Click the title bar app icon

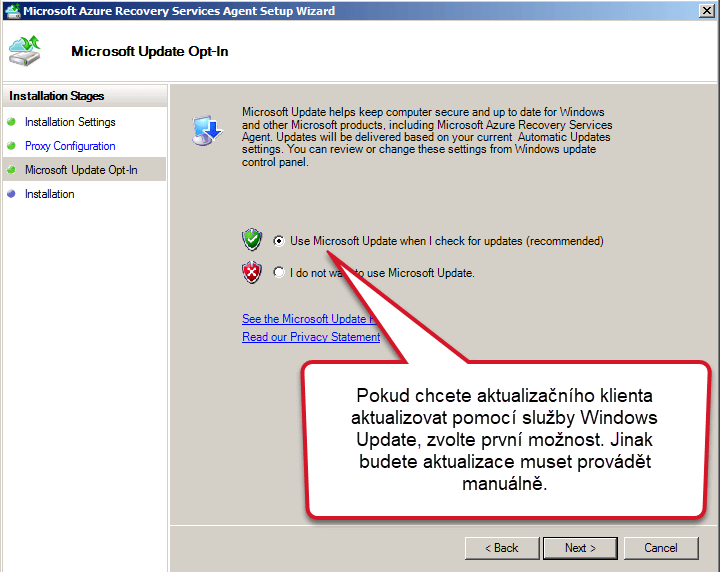click(12, 11)
